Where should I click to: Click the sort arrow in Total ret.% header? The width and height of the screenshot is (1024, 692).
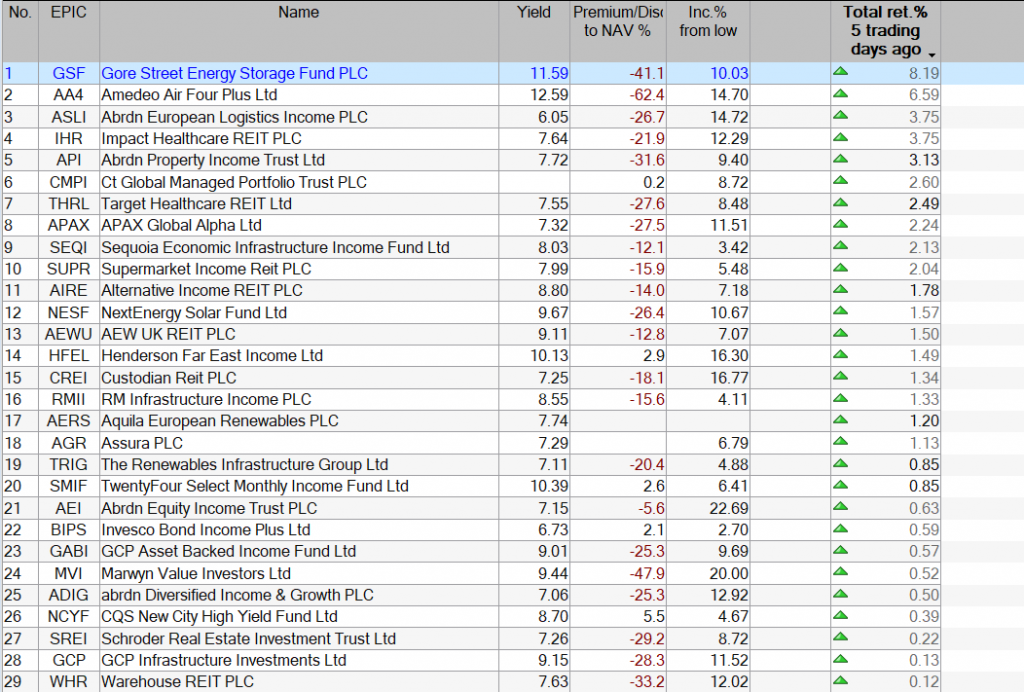[932, 55]
